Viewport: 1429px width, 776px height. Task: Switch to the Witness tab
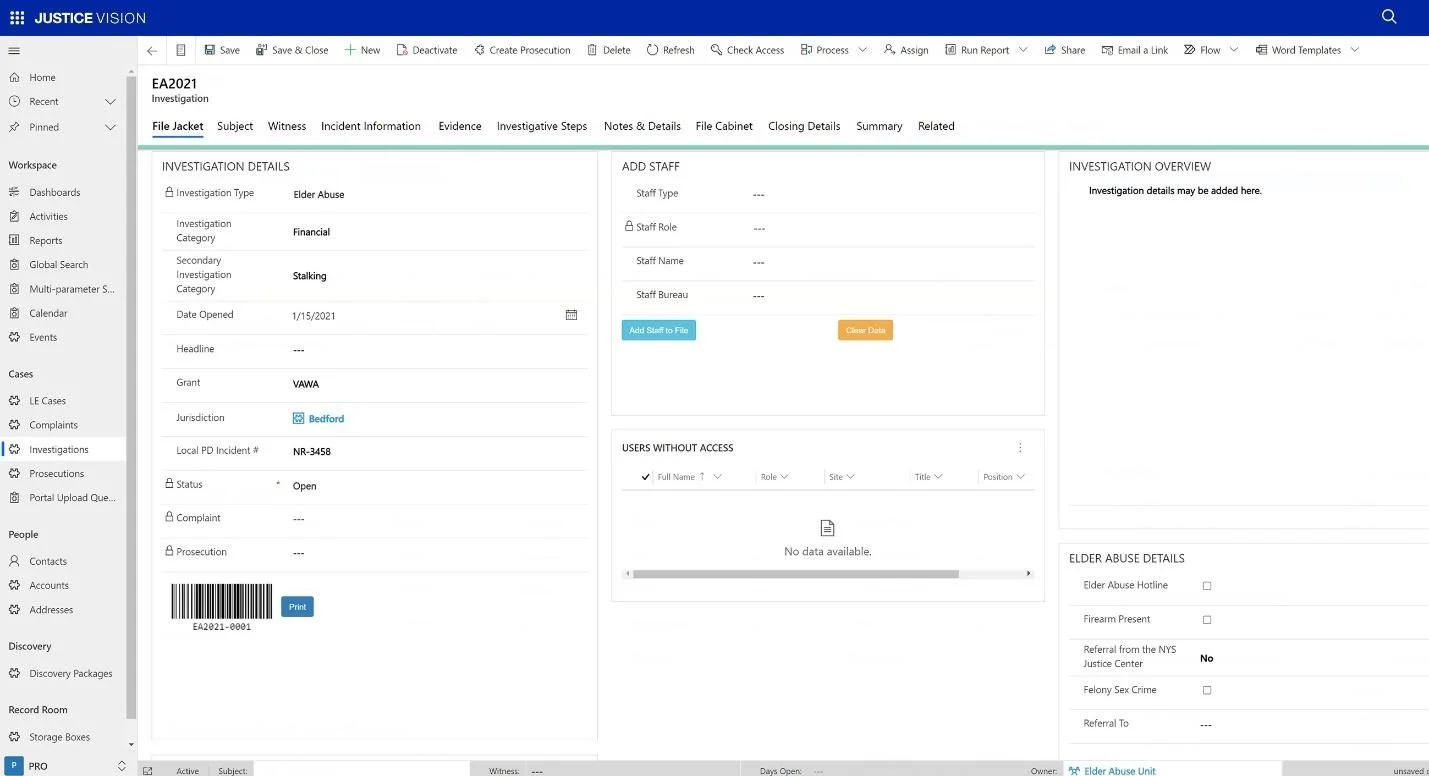tap(287, 126)
